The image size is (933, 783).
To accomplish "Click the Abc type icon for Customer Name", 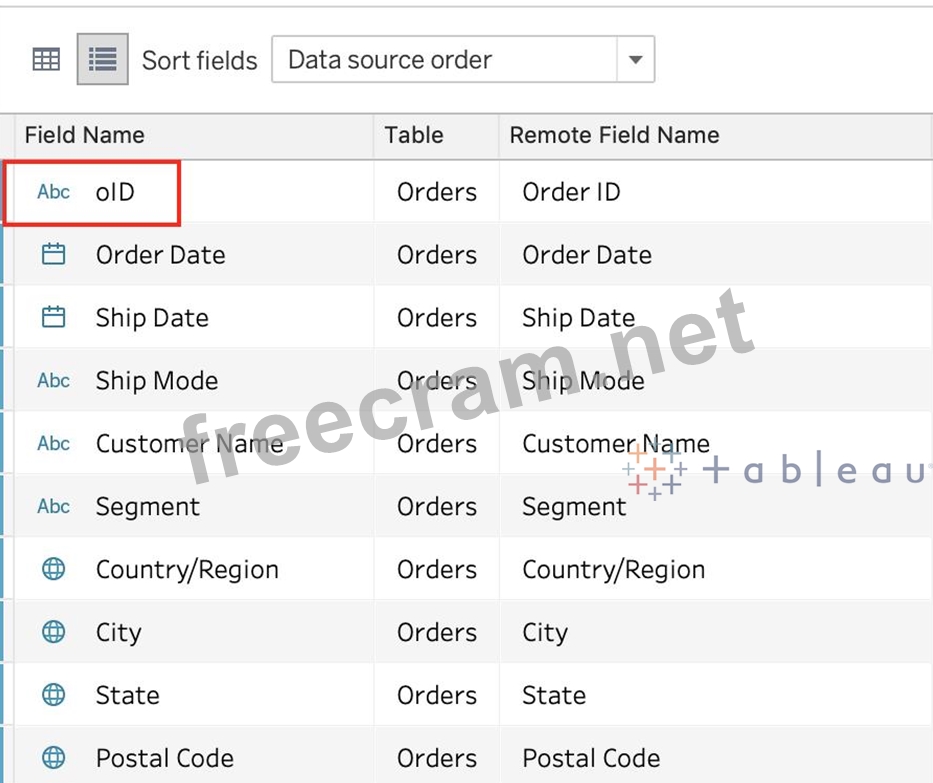I will (54, 444).
